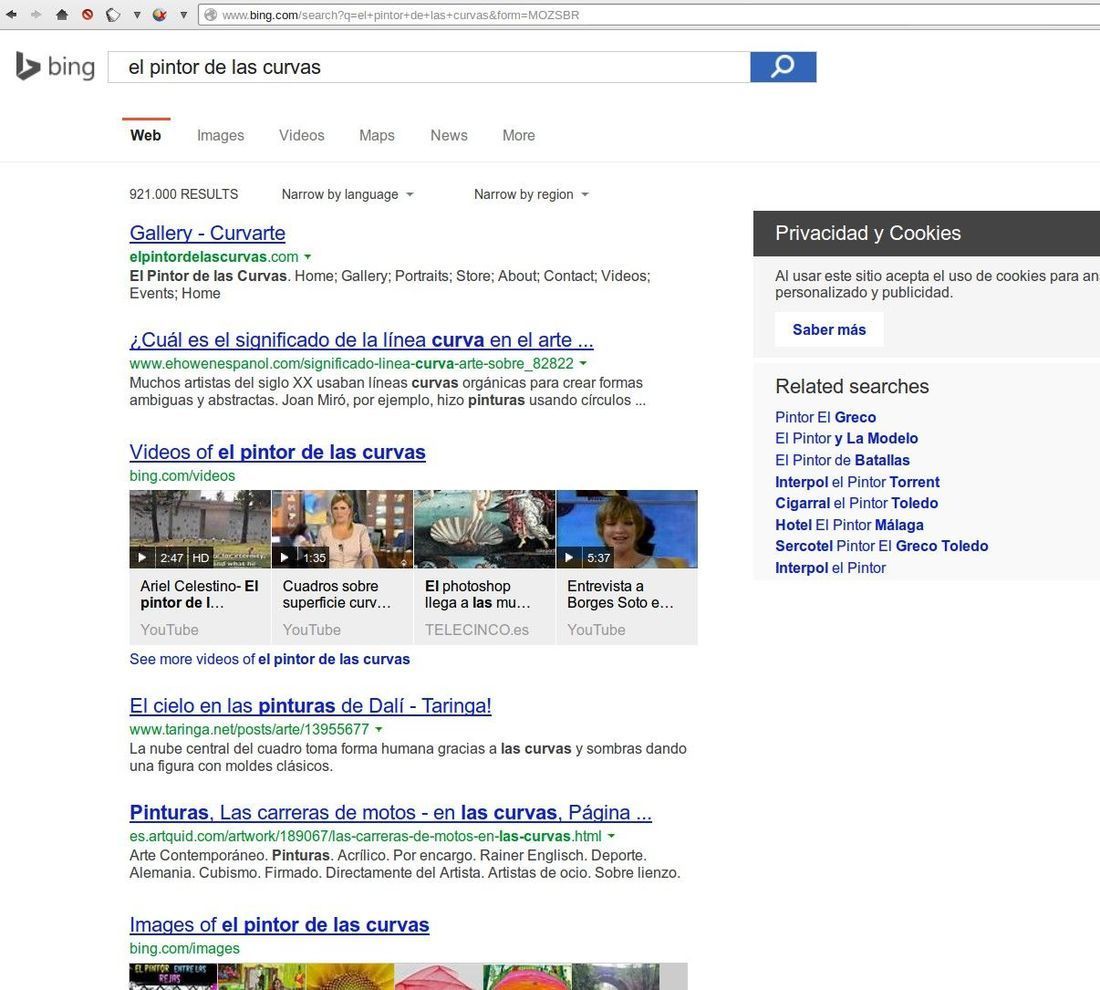Click the red stop/block icon in toolbar
Screen dimensions: 1100x990
point(87,14)
